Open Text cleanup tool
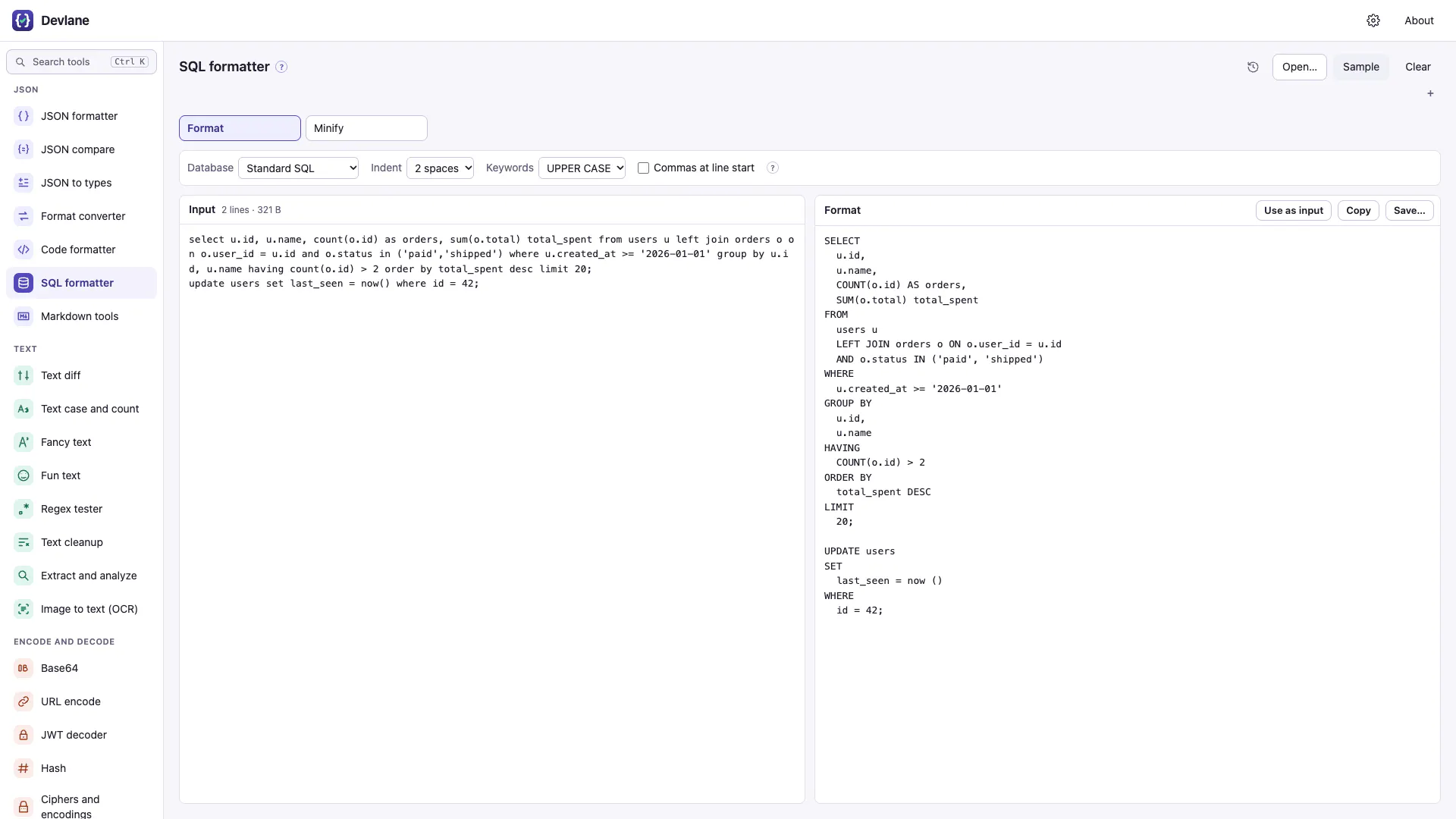Screen dimensions: 1456x819 tap(81, 542)
